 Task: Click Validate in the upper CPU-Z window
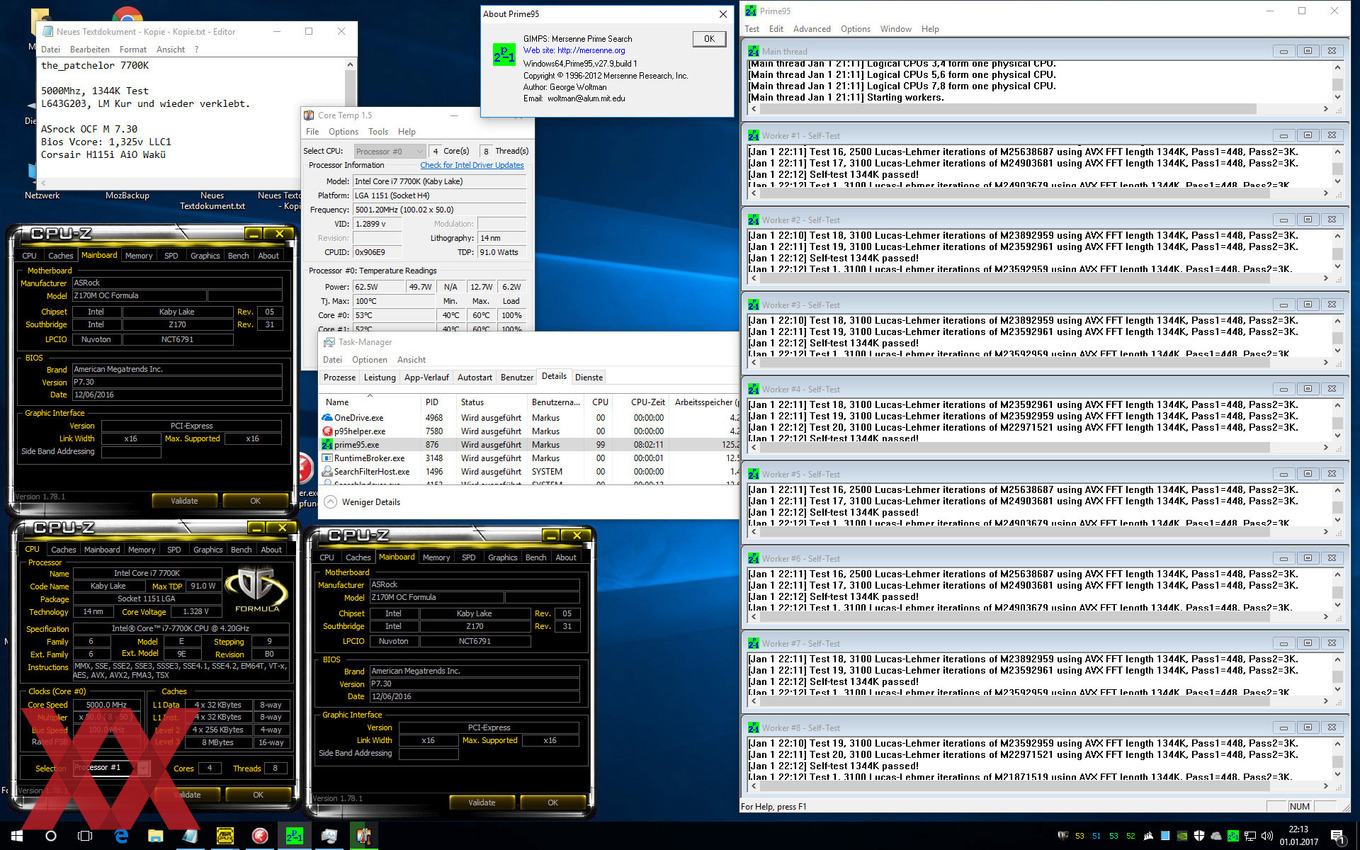coord(184,500)
